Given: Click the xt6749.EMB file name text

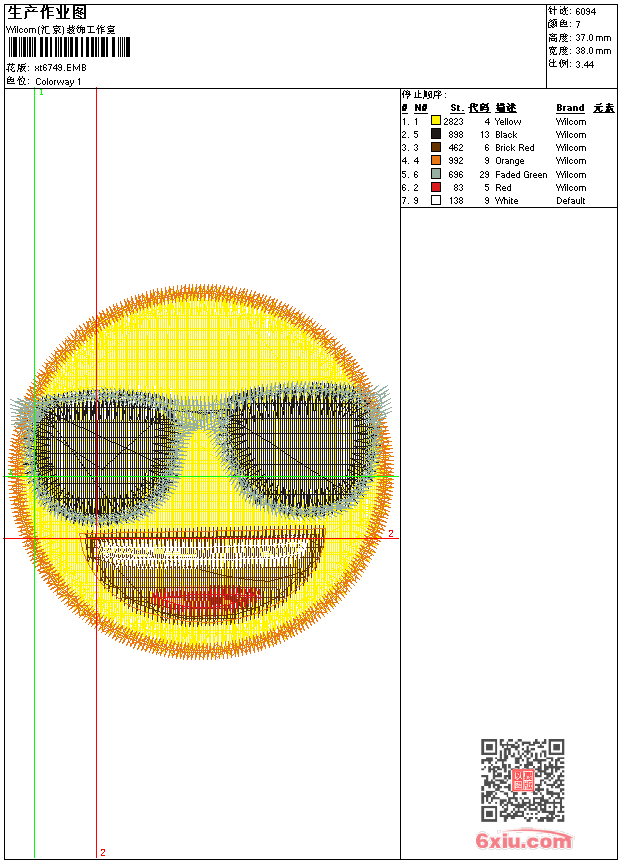Looking at the screenshot, I should [60, 68].
